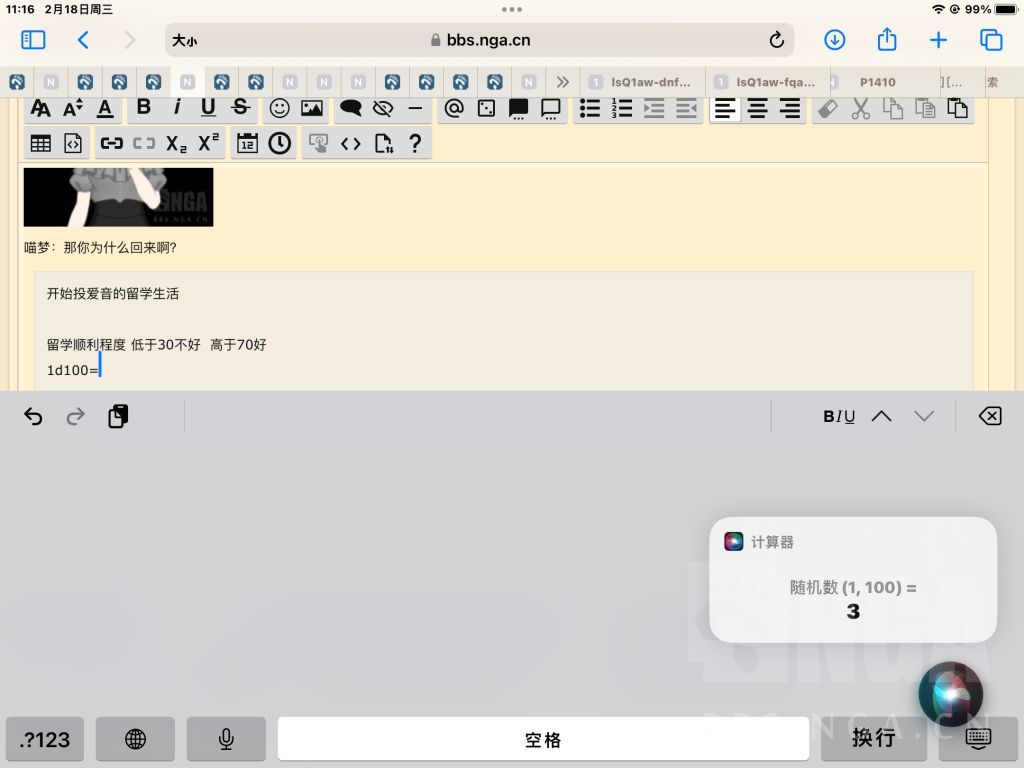The image size is (1024, 768).
Task: Toggle hidden content with the crossed-eye icon
Action: point(383,108)
